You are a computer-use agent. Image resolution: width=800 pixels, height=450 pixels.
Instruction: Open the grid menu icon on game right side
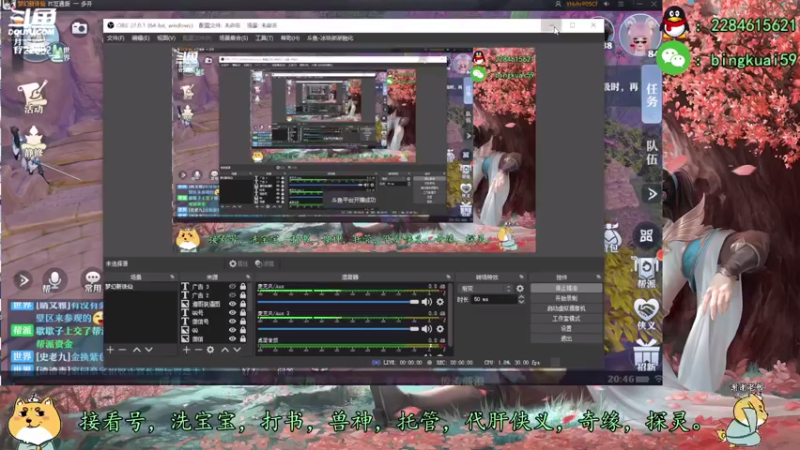coord(646,235)
